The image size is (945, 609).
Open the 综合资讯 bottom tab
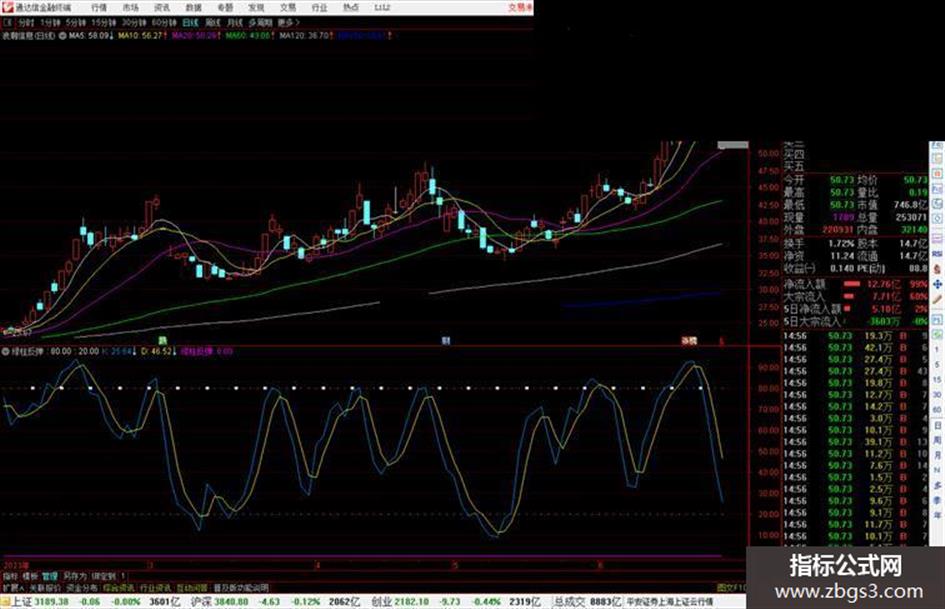[119, 587]
